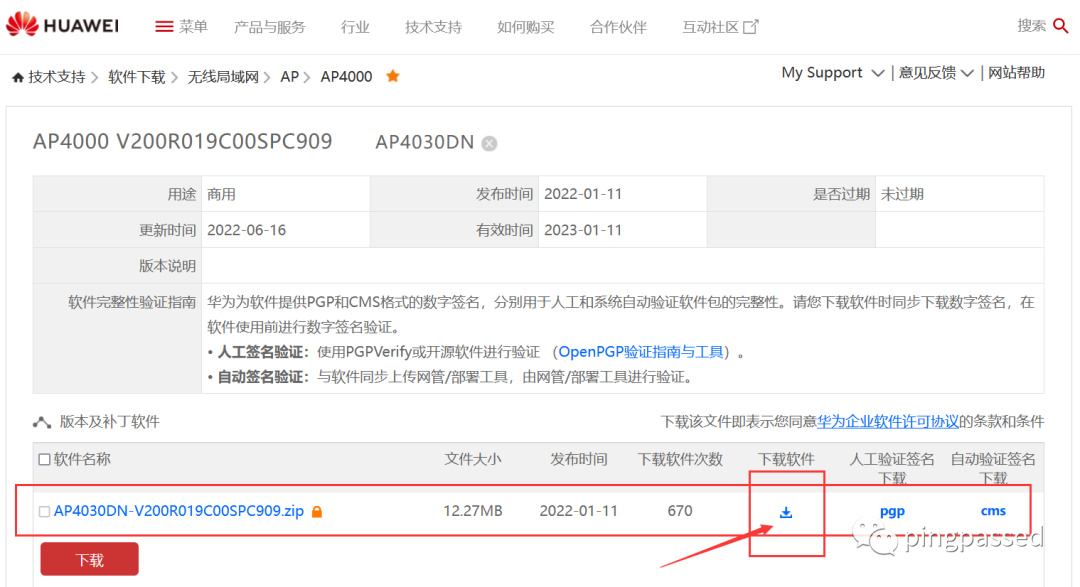Open the 行业 menu
This screenshot has height=587, width=1080.
[355, 27]
